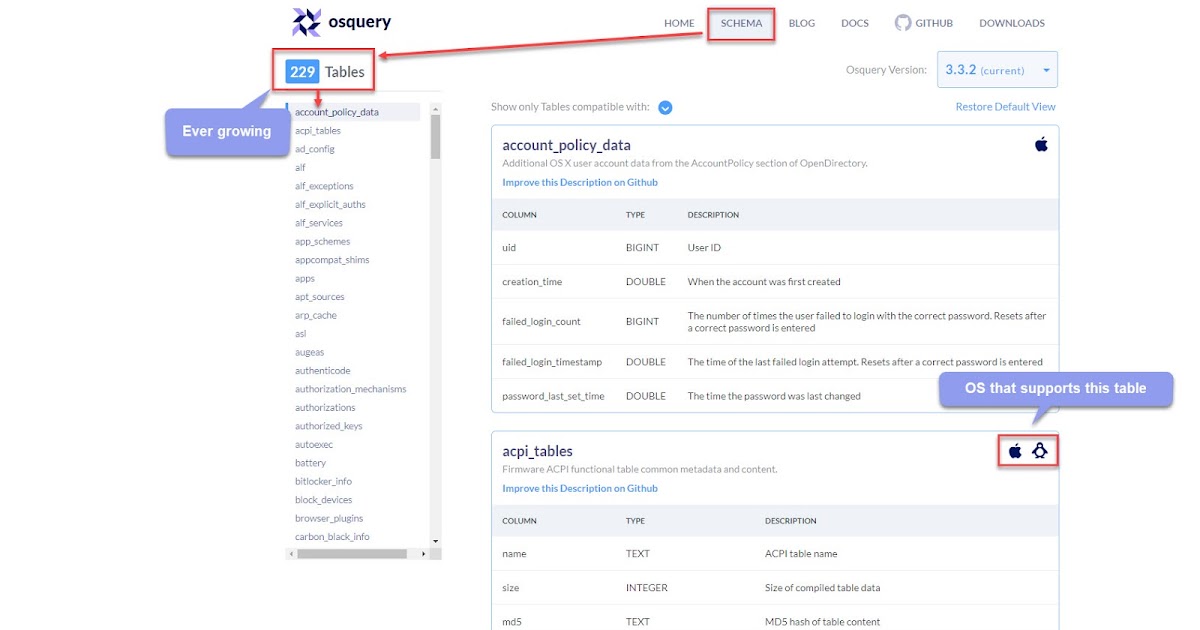This screenshot has height=630, width=1200.
Task: Click the acpi_tables card heading
Action: (x=537, y=451)
